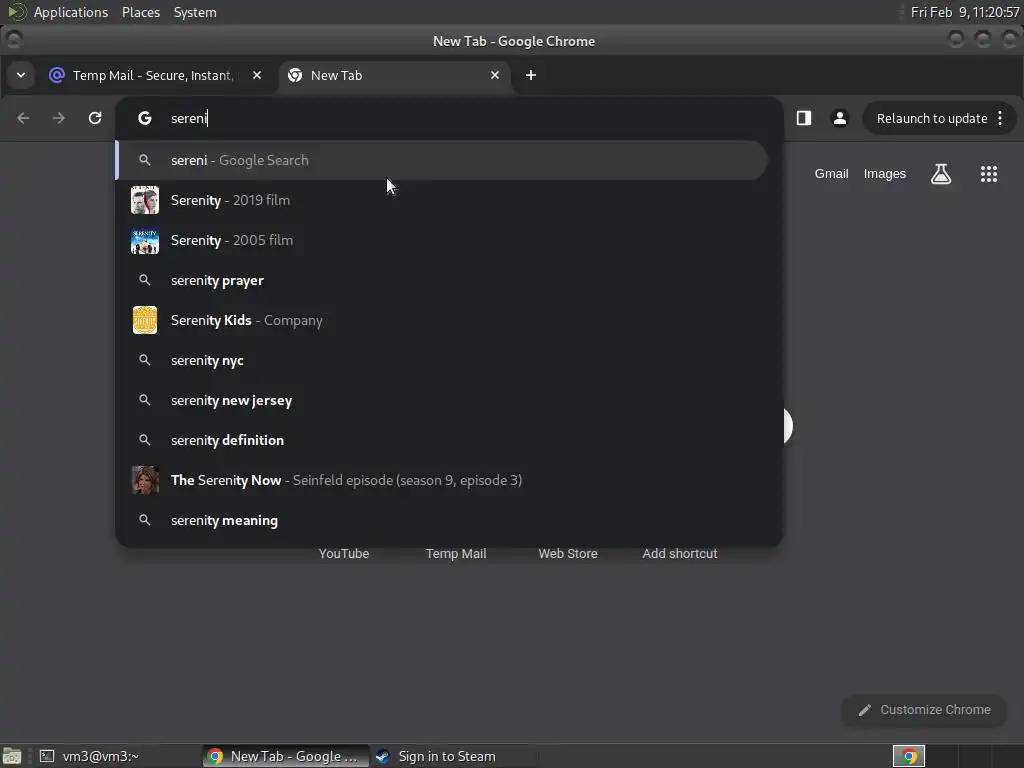
Task: Click the search icon beside 'serenity meaning'
Action: tap(145, 520)
